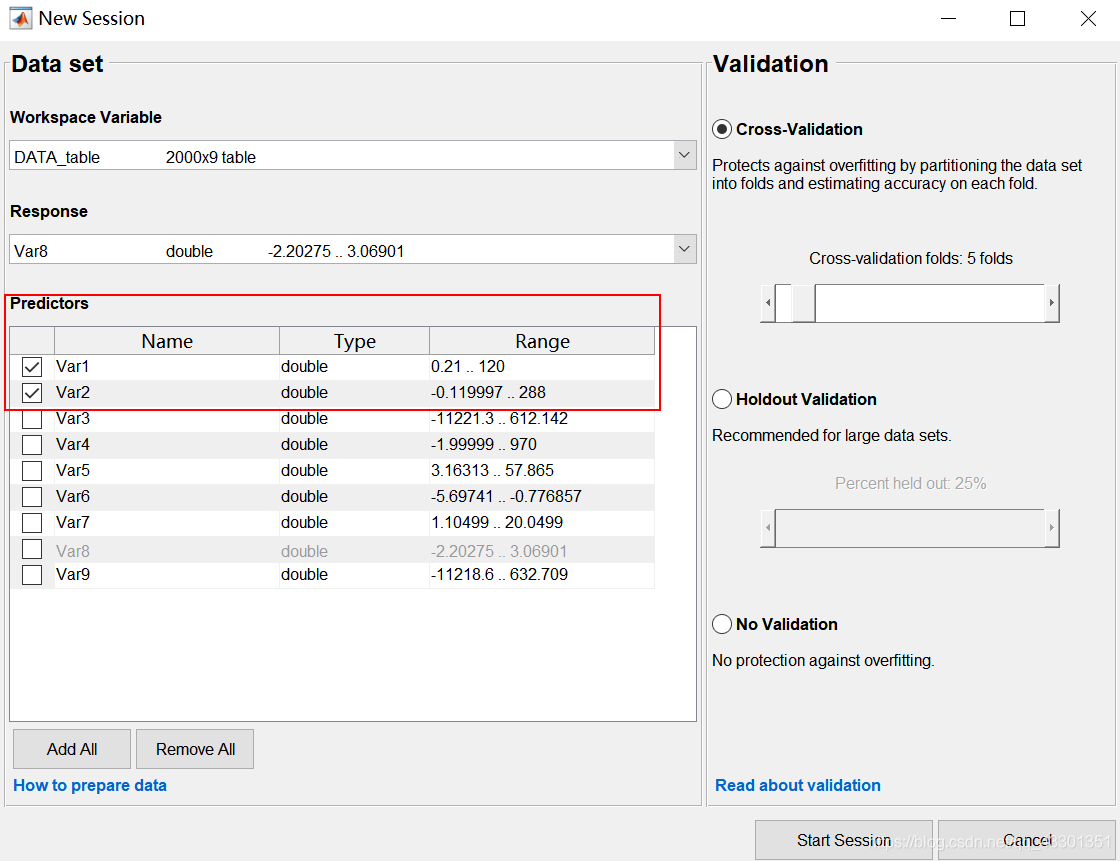
Task: Enable the Var3 predictor checkbox
Action: pyautogui.click(x=32, y=419)
